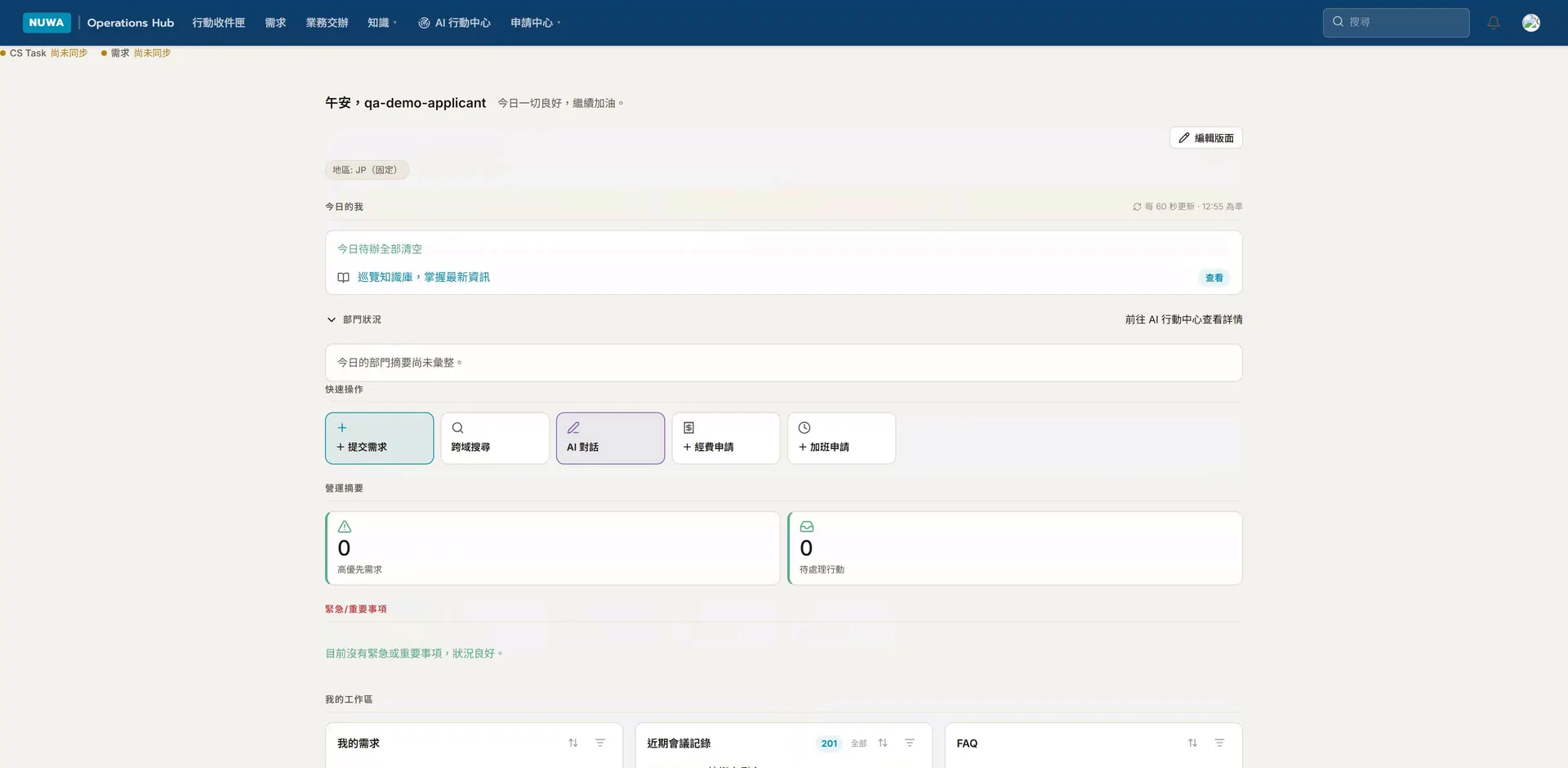Open the 知識 dropdown menu
Viewport: 1568px width, 768px height.
click(382, 23)
